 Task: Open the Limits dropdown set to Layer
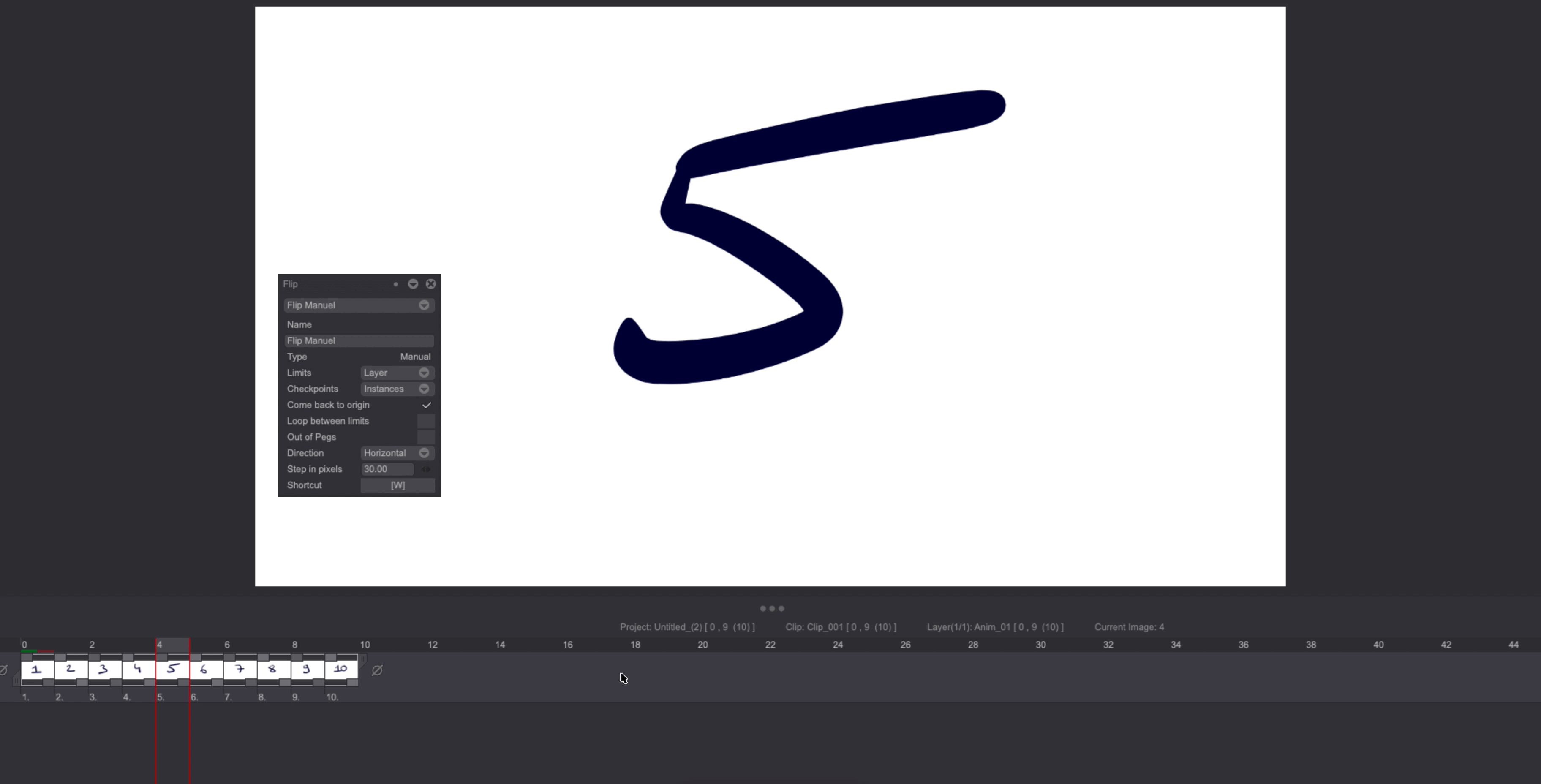coord(397,373)
